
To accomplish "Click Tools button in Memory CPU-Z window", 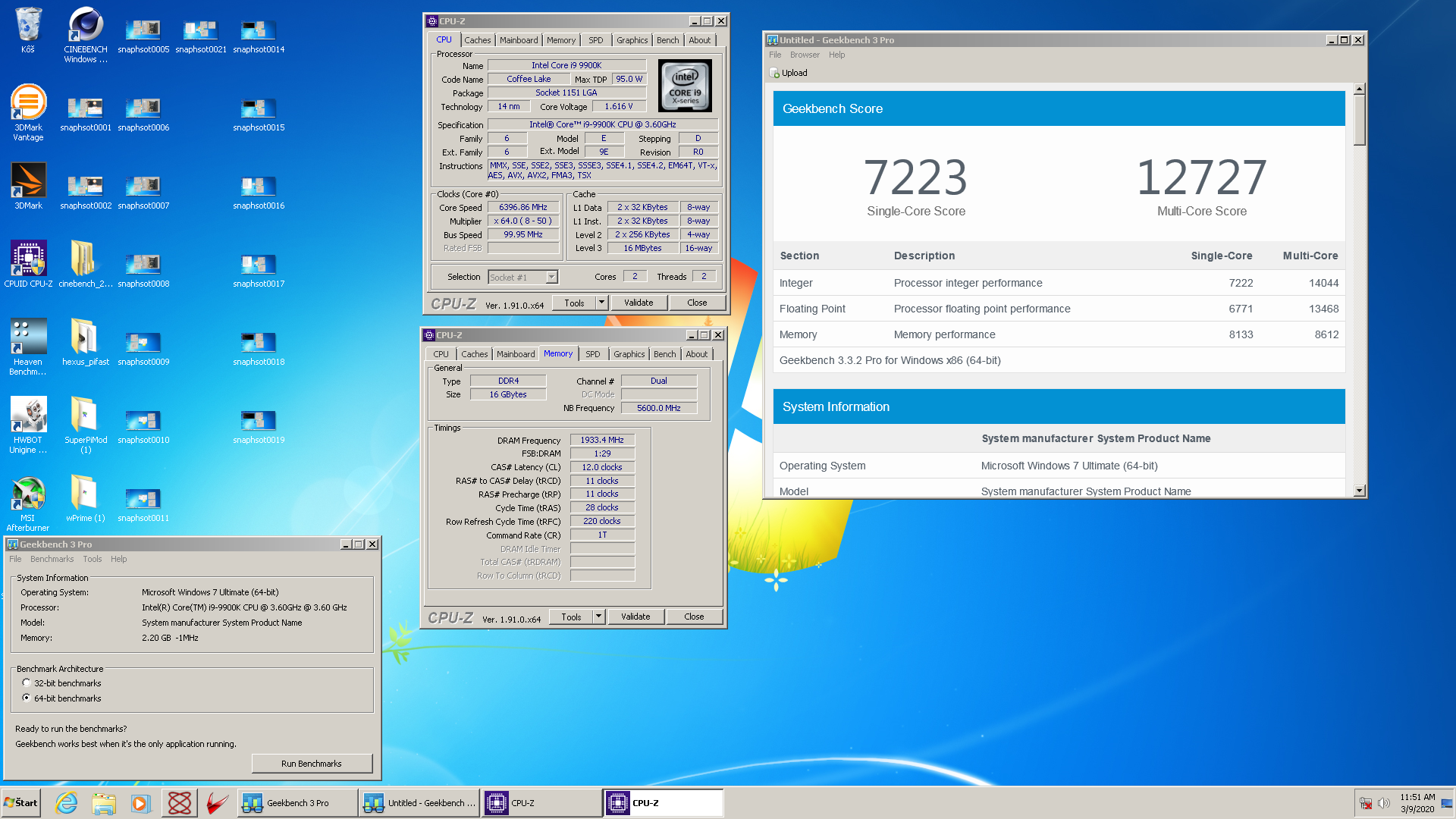I will pyautogui.click(x=571, y=617).
